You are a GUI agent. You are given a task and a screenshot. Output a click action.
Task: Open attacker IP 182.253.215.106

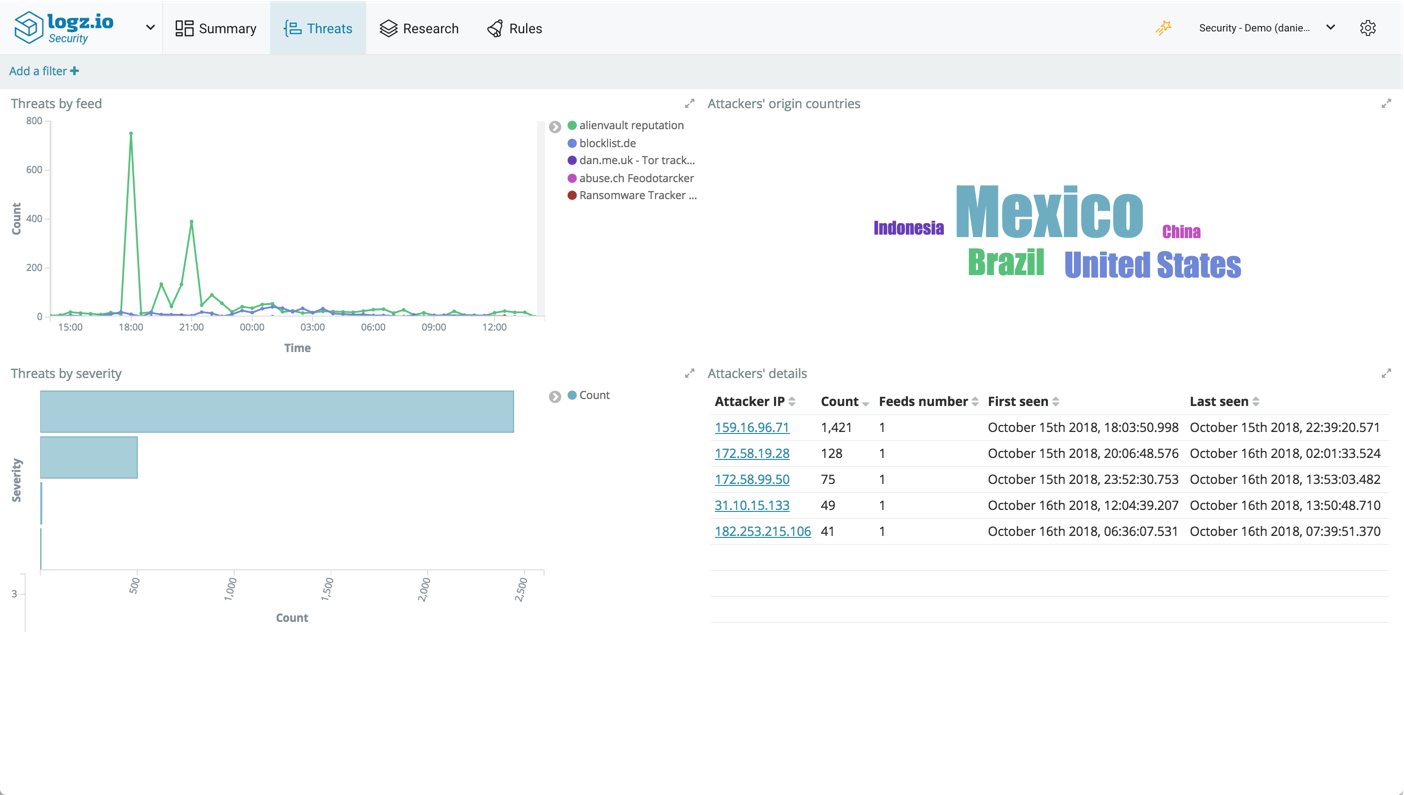click(x=762, y=531)
